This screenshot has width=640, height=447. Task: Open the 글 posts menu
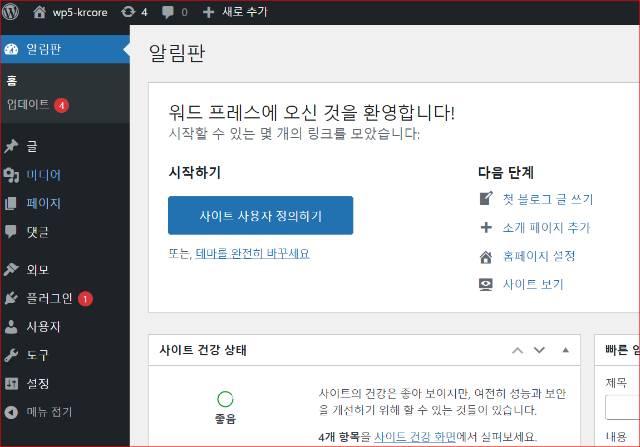click(x=32, y=146)
